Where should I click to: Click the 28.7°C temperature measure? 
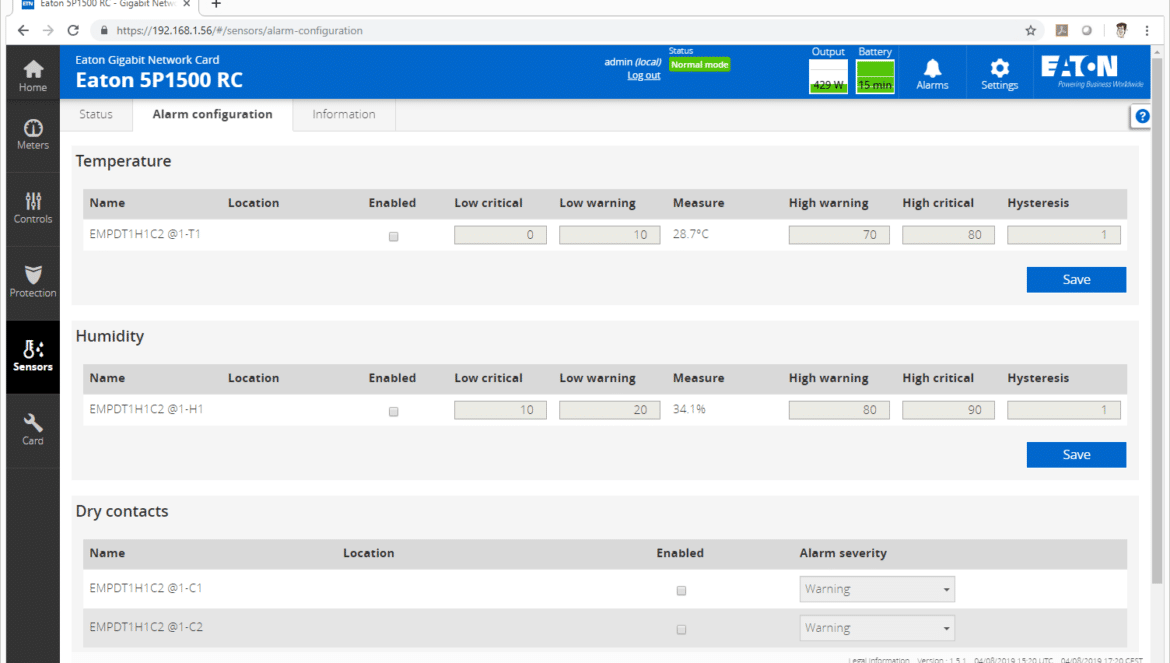pyautogui.click(x=691, y=234)
